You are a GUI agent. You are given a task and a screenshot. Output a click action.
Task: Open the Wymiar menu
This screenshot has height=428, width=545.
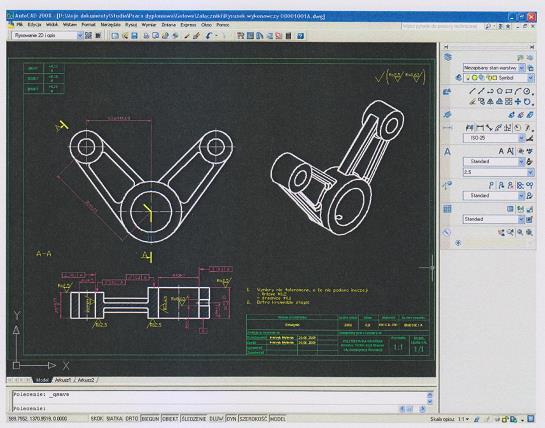[x=149, y=25]
